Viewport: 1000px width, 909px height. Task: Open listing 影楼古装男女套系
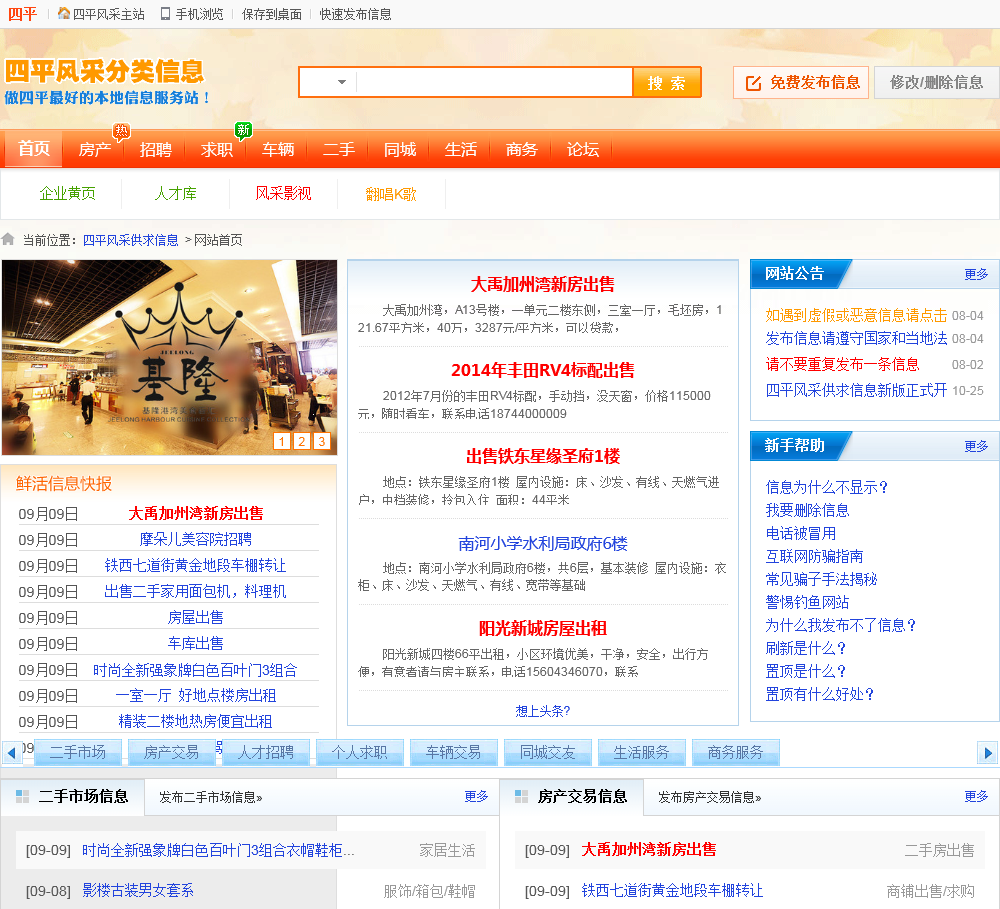pos(138,891)
